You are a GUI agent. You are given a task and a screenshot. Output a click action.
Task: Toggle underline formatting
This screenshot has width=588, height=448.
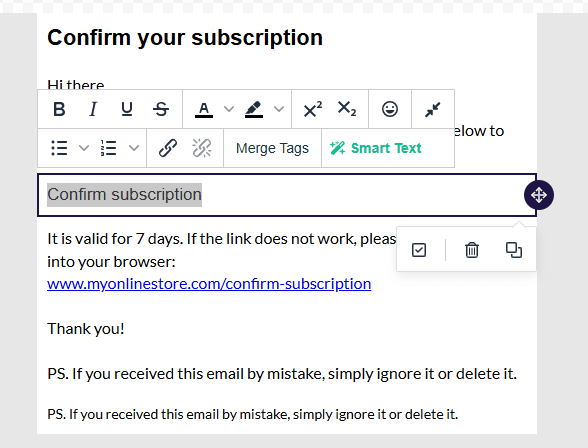click(x=127, y=109)
